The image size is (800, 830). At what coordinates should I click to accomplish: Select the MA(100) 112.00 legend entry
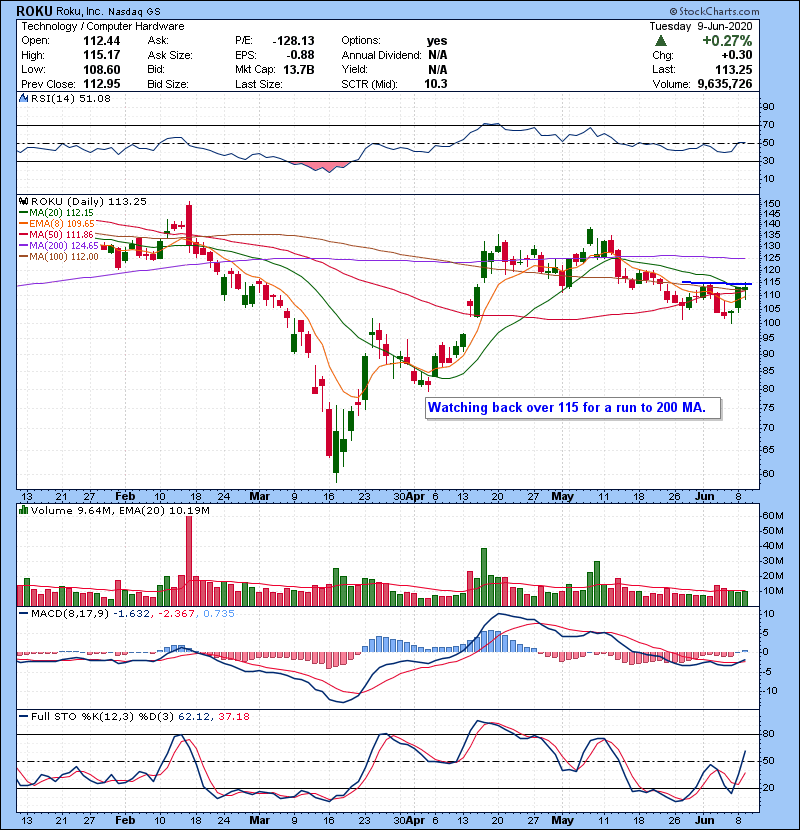point(59,257)
